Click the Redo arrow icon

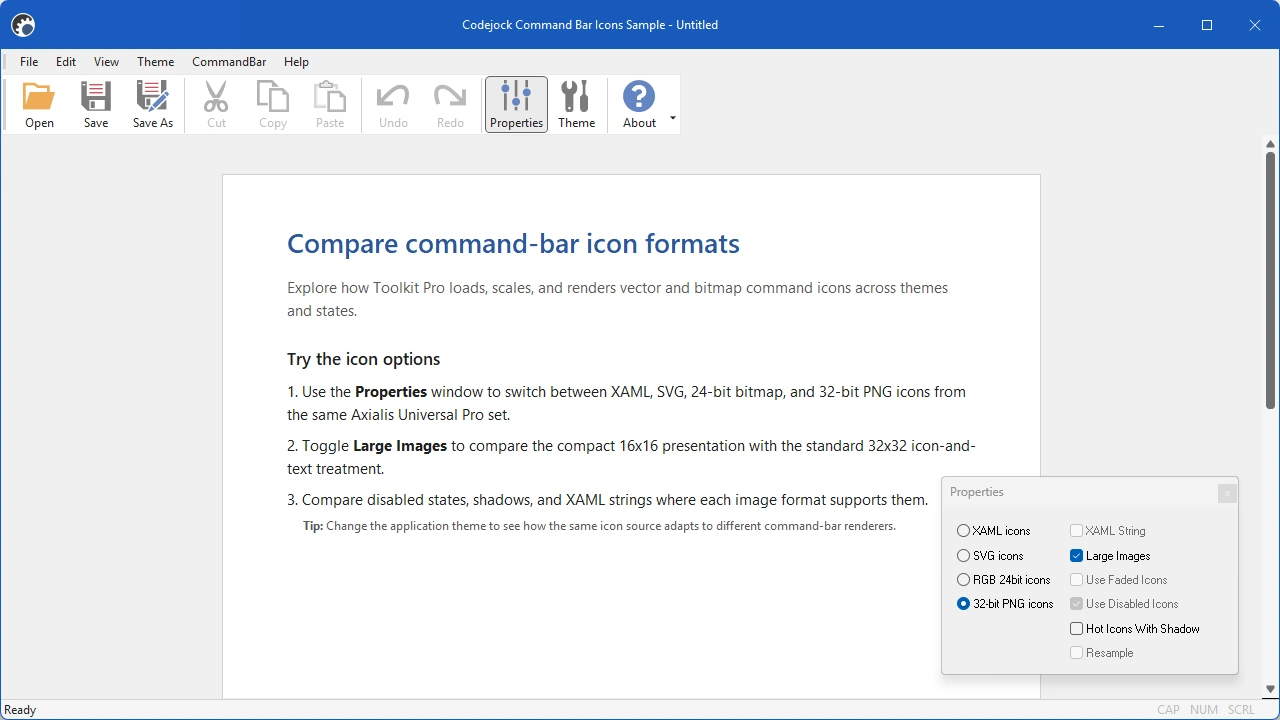450,96
